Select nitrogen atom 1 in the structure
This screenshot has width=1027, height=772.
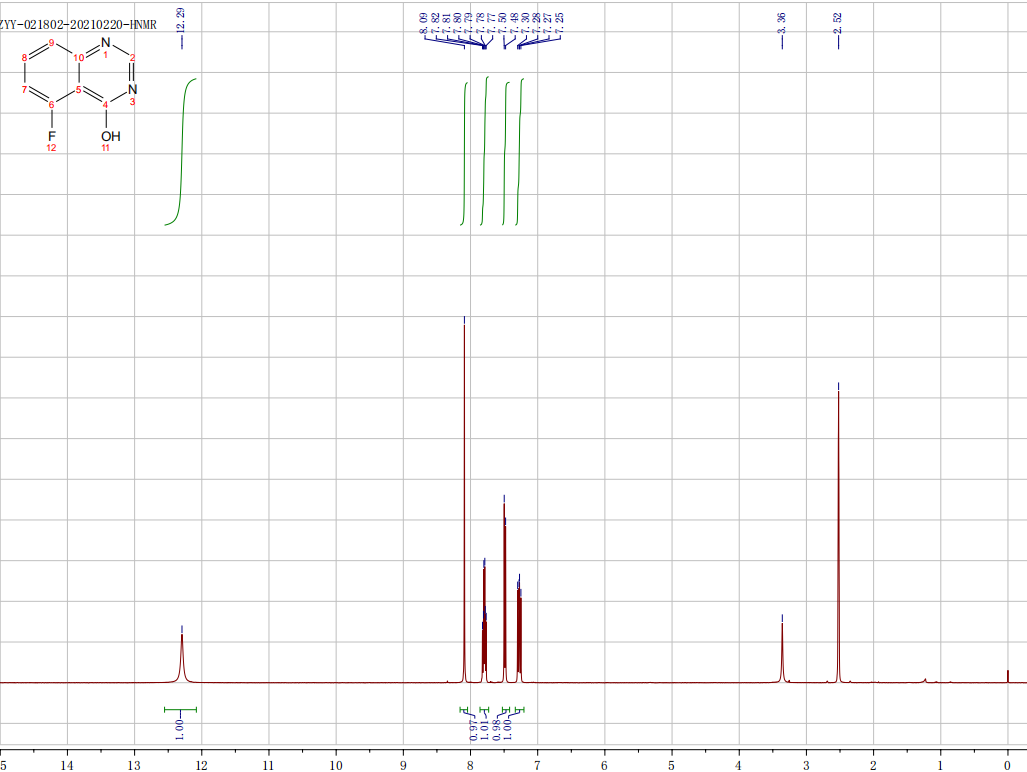pyautogui.click(x=106, y=43)
